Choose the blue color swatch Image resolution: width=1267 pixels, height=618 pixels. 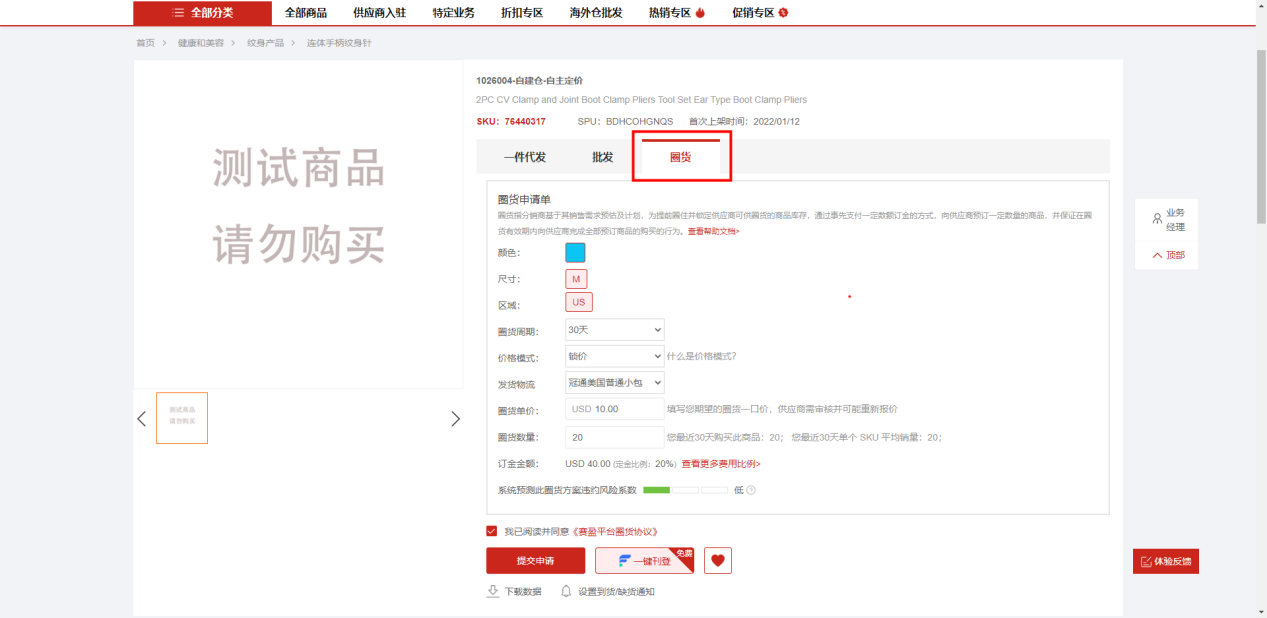575,252
